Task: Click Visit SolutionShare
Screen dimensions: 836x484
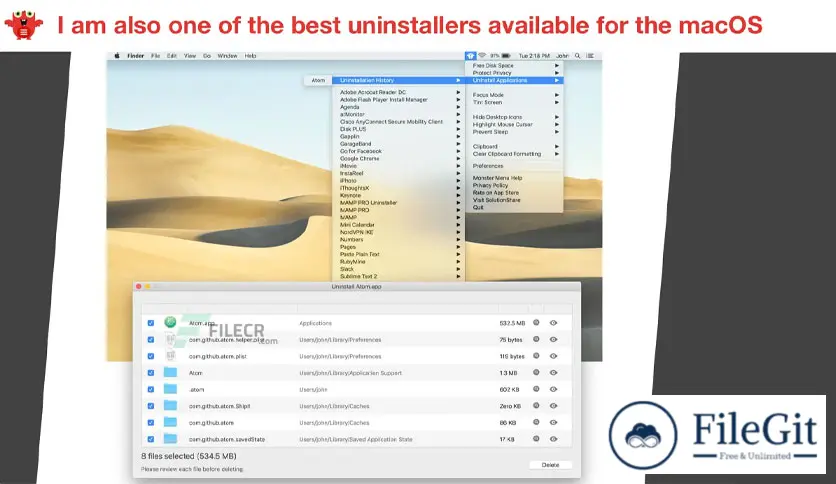Action: 515,200
